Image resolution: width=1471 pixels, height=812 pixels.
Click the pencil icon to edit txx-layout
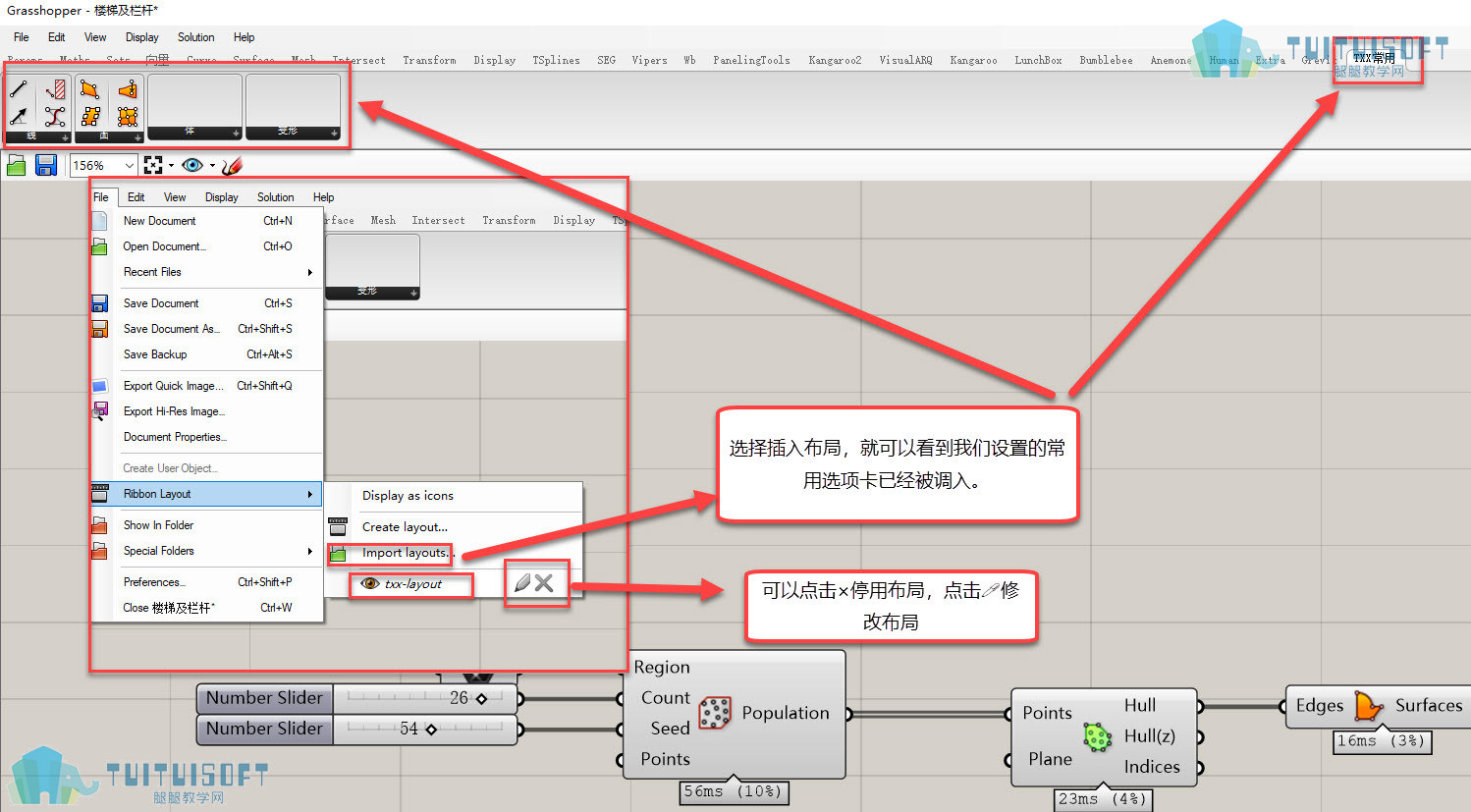(522, 583)
